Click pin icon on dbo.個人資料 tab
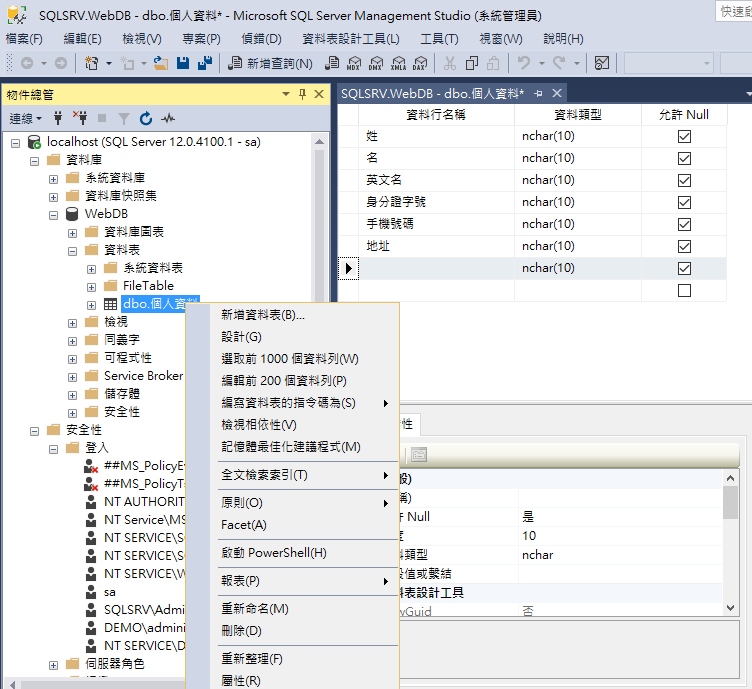The height and width of the screenshot is (689, 752). (x=538, y=93)
